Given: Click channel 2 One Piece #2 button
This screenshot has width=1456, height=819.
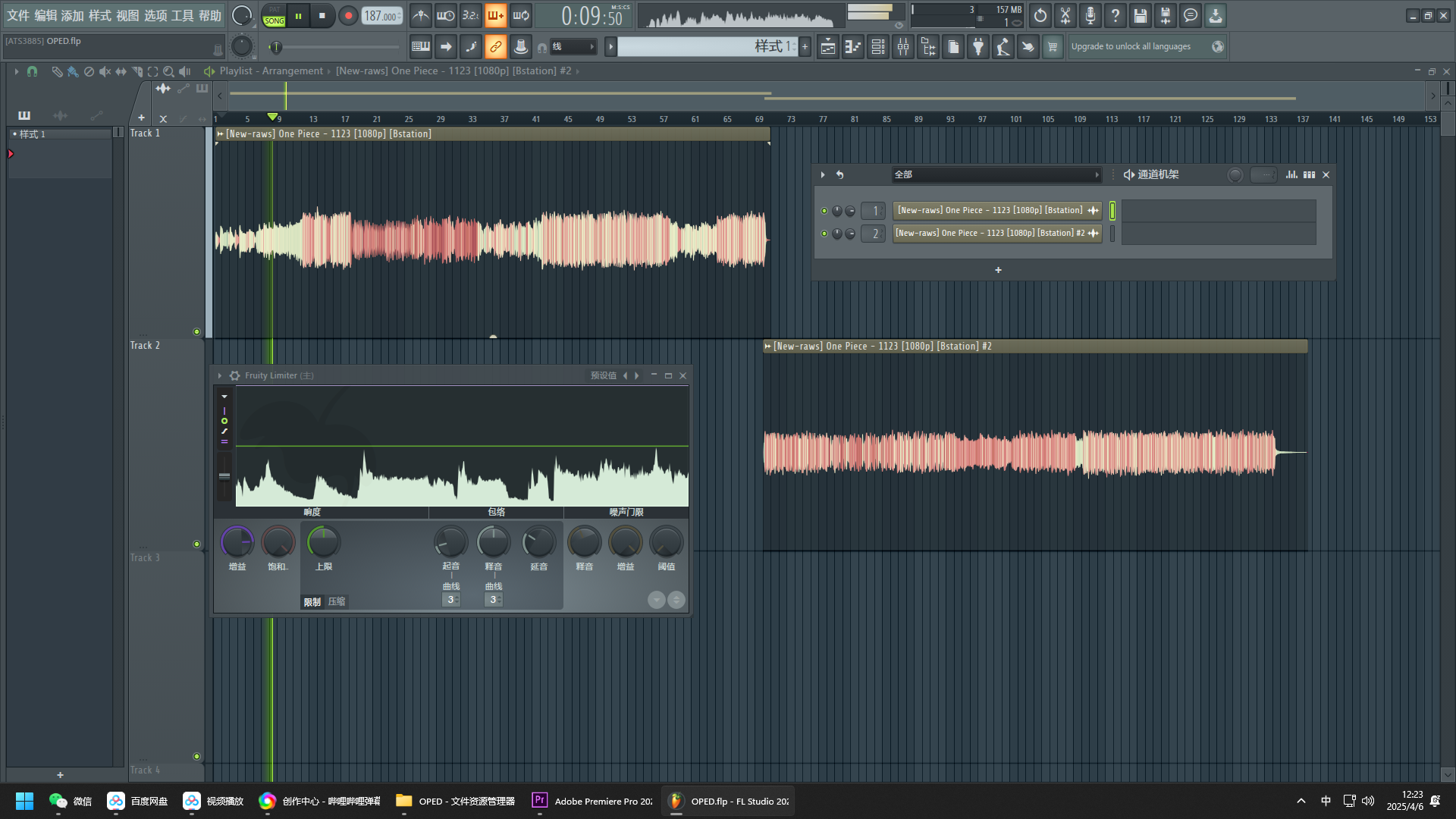Looking at the screenshot, I should (997, 234).
